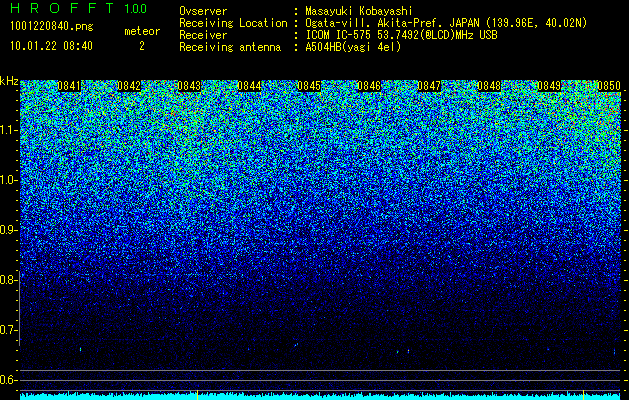Click the Receiver field label
This screenshot has height=400, width=629.
coord(203,35)
